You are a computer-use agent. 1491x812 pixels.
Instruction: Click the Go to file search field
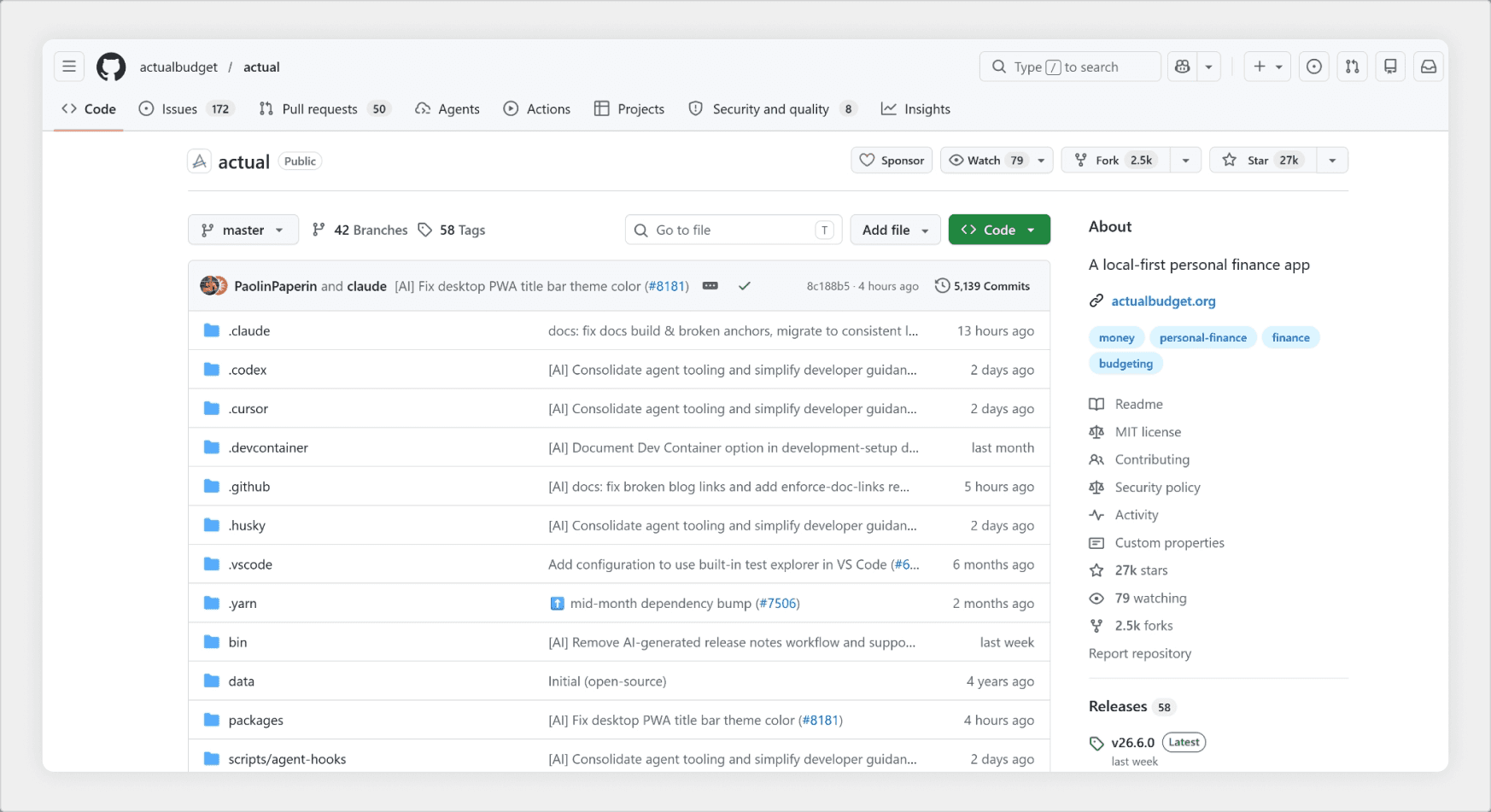(x=734, y=230)
